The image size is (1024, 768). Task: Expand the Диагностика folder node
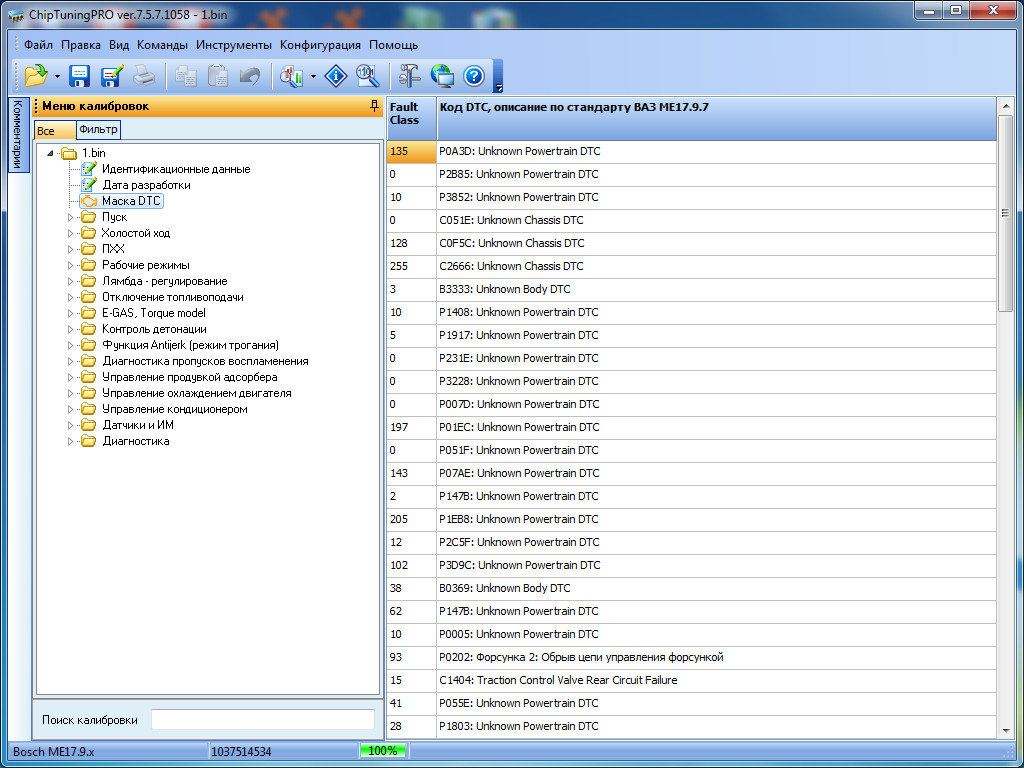pos(71,441)
